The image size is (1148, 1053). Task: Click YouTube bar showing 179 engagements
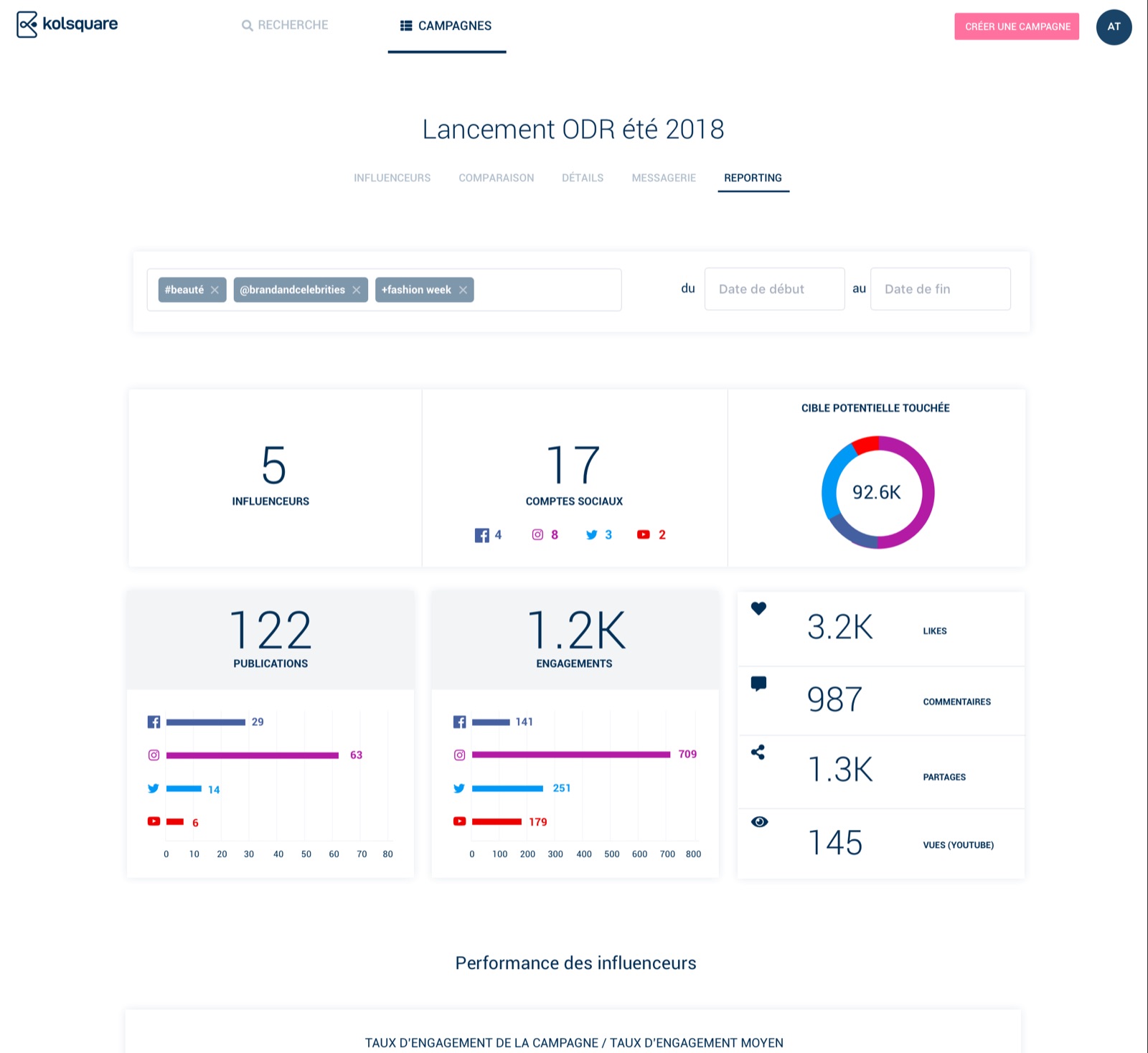[497, 822]
